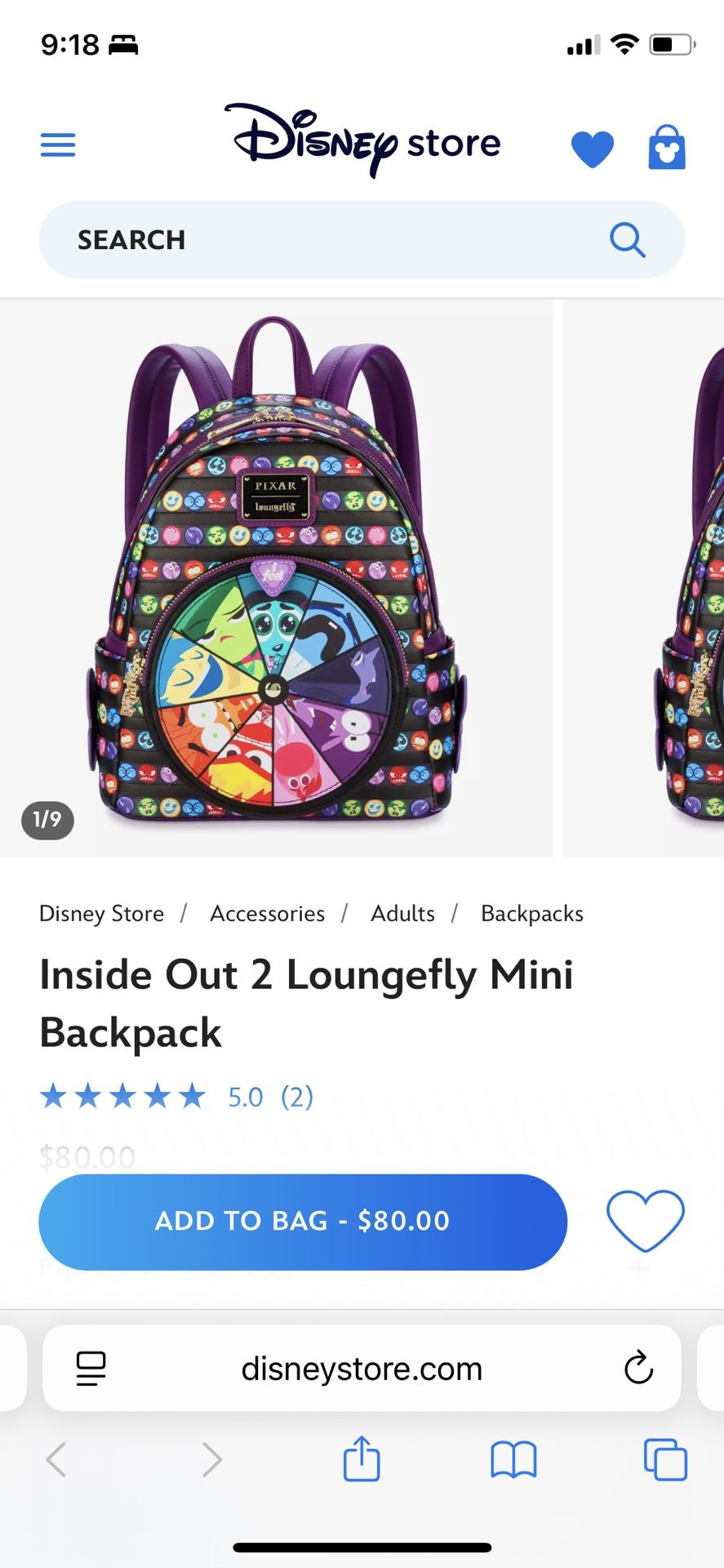Screen dimensions: 724x1568
Task: Tap the page reload icon
Action: (x=638, y=1368)
